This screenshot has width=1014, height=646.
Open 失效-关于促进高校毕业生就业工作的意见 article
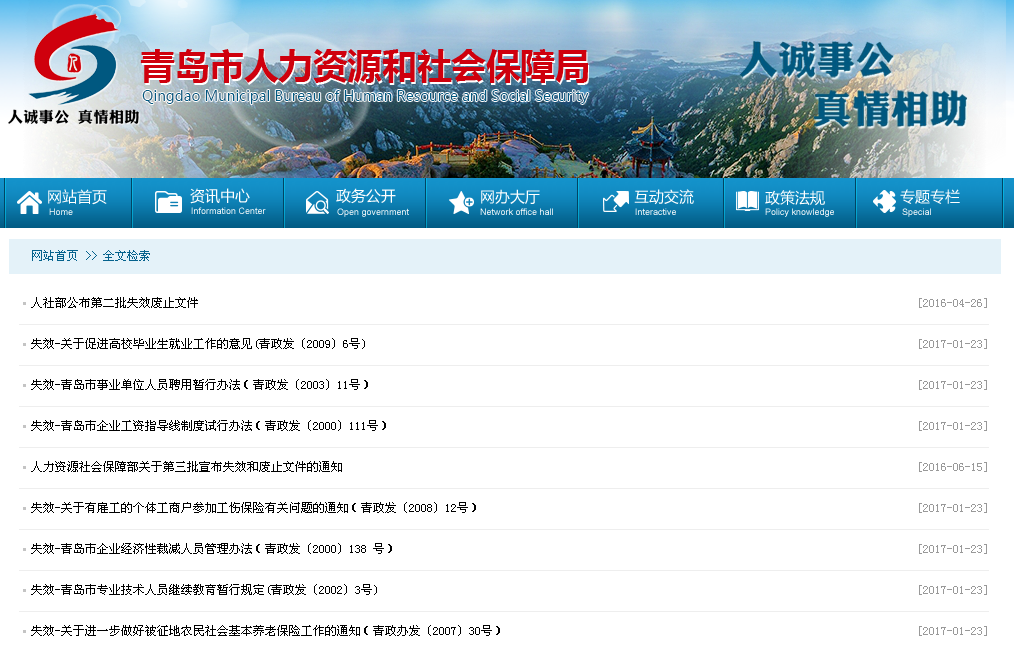click(198, 344)
